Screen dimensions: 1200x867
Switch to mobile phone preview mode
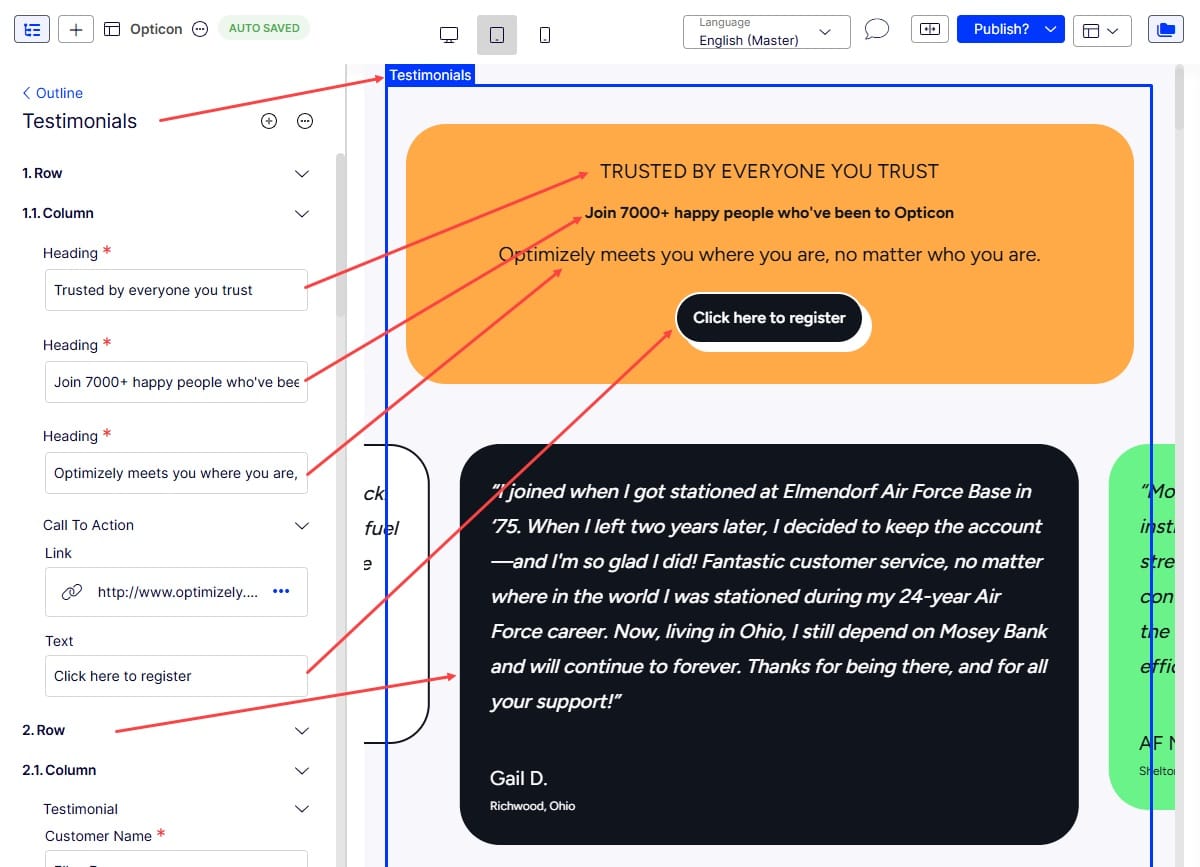click(545, 35)
